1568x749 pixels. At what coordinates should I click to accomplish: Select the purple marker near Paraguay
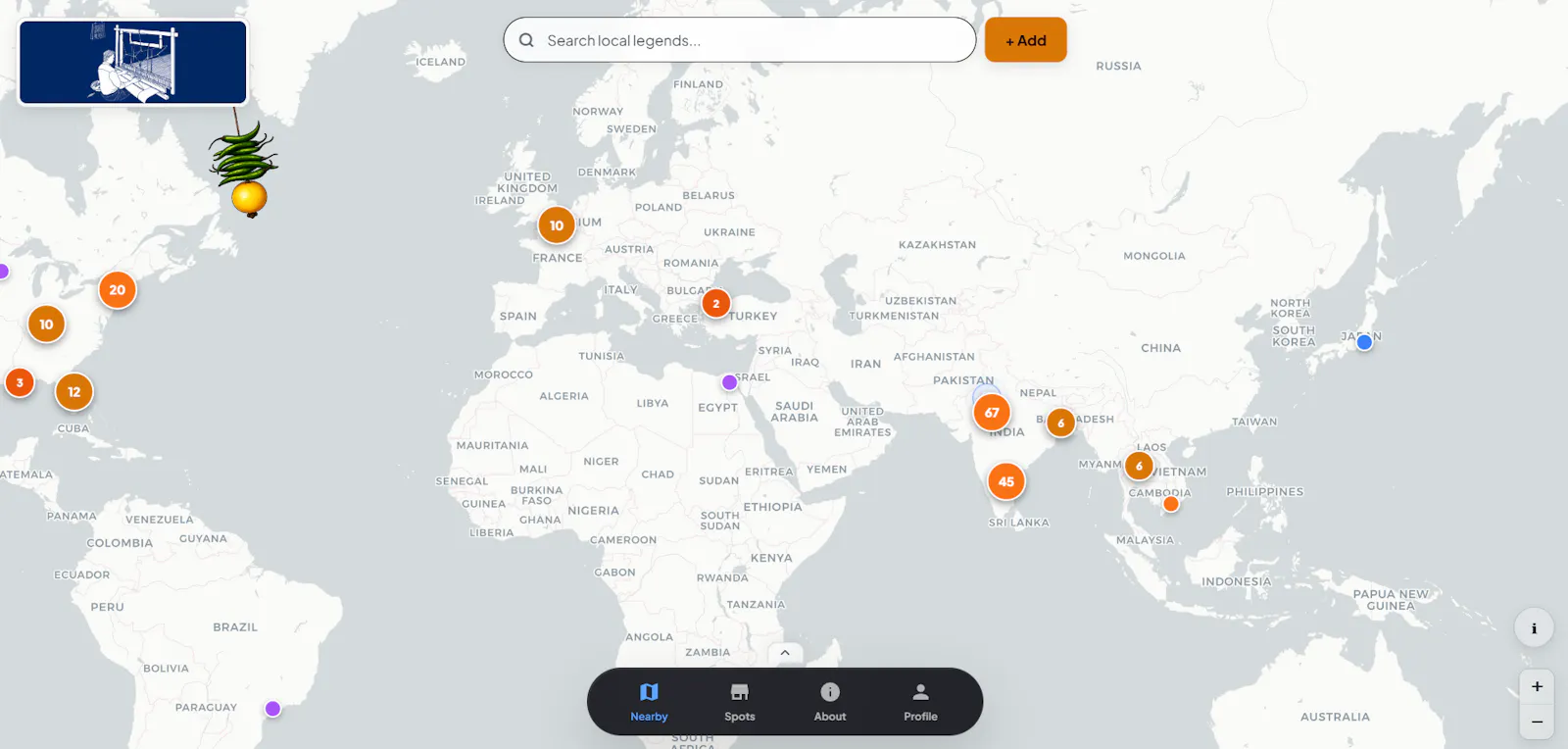coord(273,709)
